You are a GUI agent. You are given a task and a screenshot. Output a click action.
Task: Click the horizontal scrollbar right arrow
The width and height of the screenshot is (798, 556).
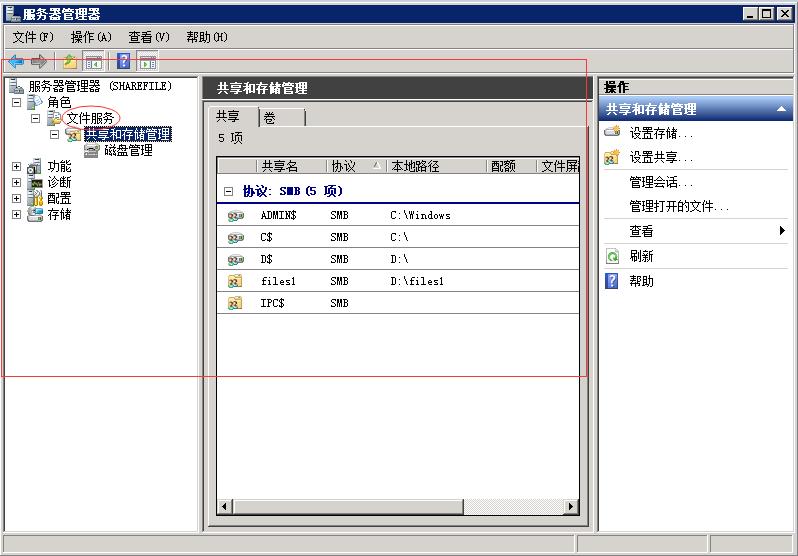click(571, 507)
